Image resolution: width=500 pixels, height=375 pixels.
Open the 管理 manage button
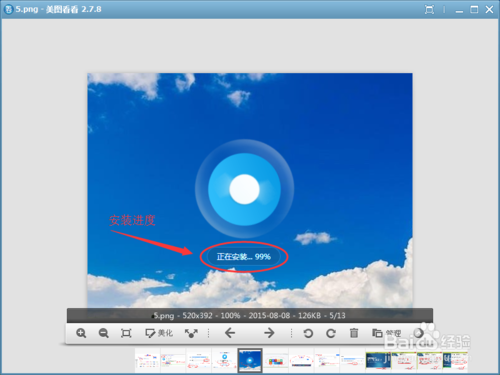pyautogui.click(x=387, y=333)
